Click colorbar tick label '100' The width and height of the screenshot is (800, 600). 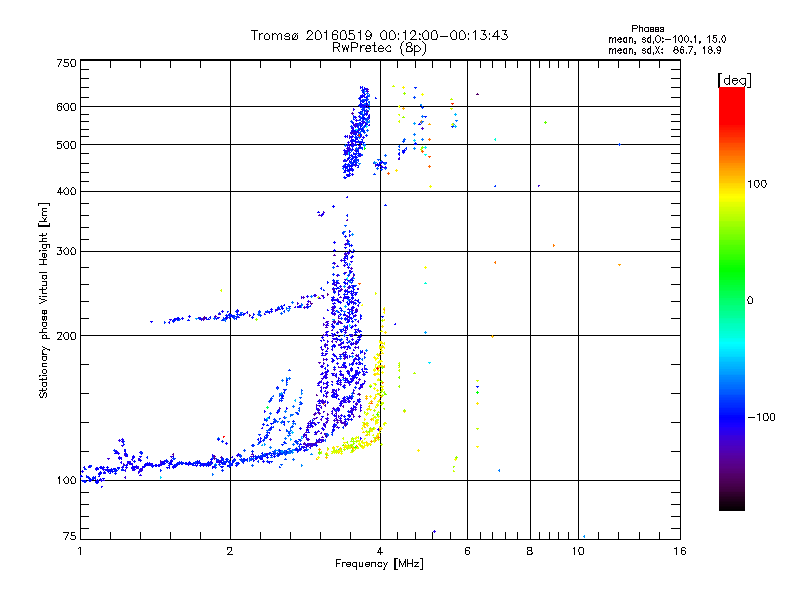tap(757, 184)
